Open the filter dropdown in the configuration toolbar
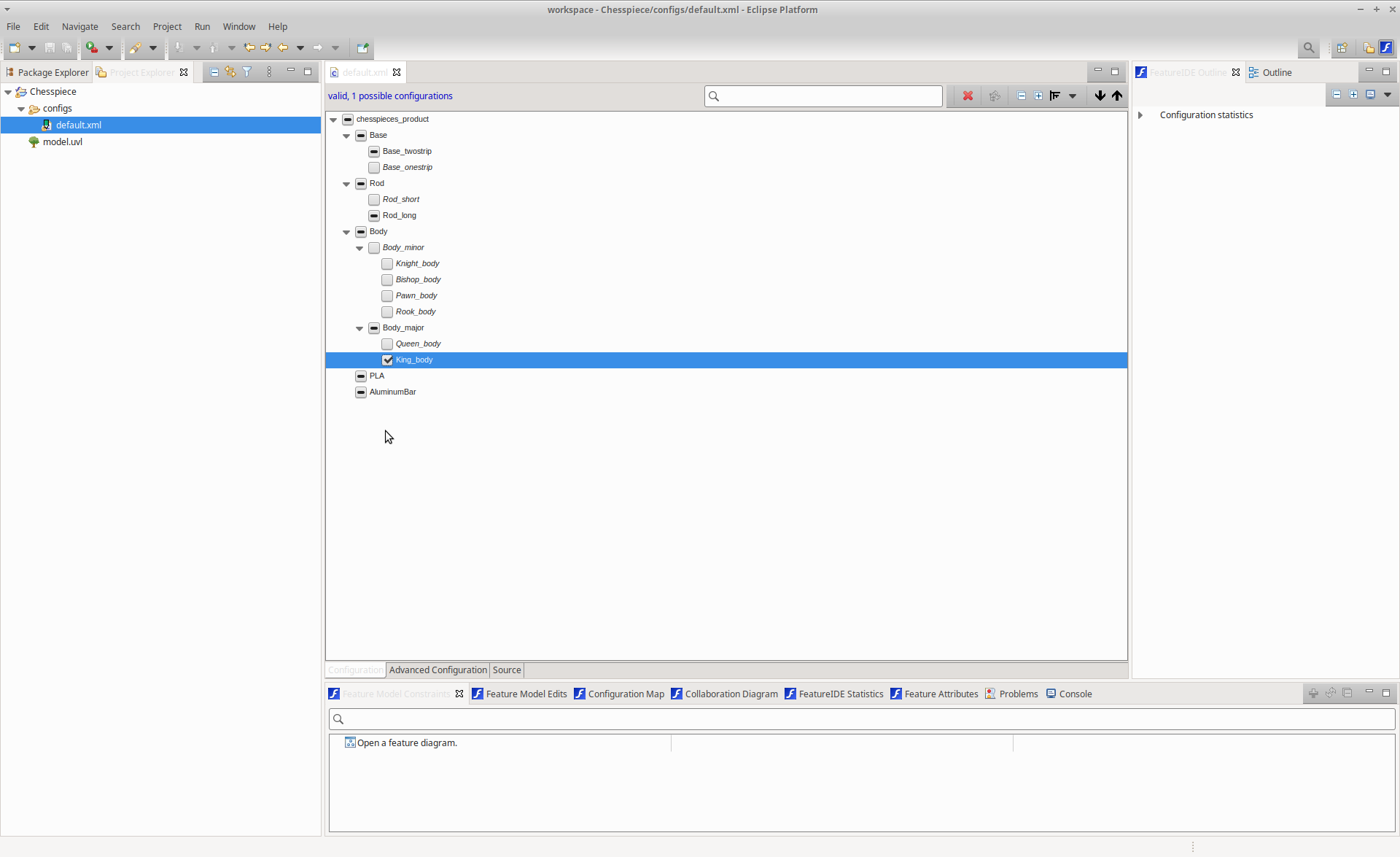The height and width of the screenshot is (857, 1400). coord(1073,96)
